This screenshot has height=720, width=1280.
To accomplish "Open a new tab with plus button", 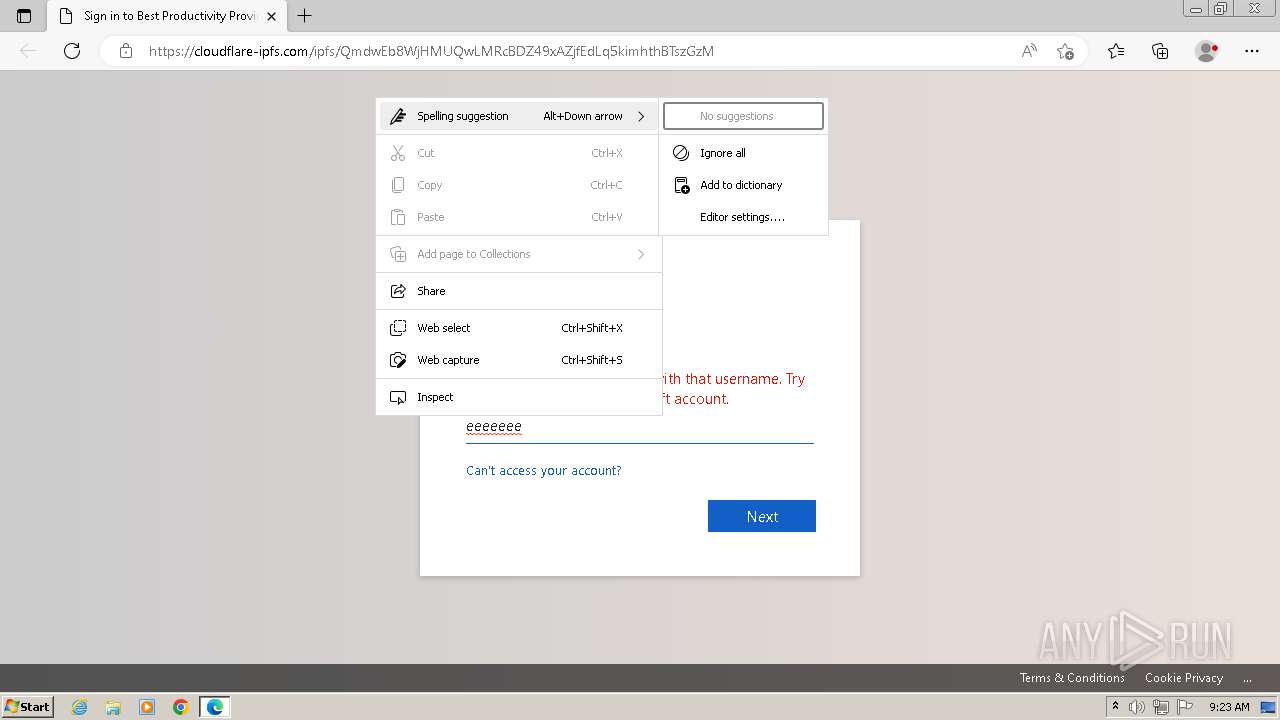I will click(x=305, y=16).
